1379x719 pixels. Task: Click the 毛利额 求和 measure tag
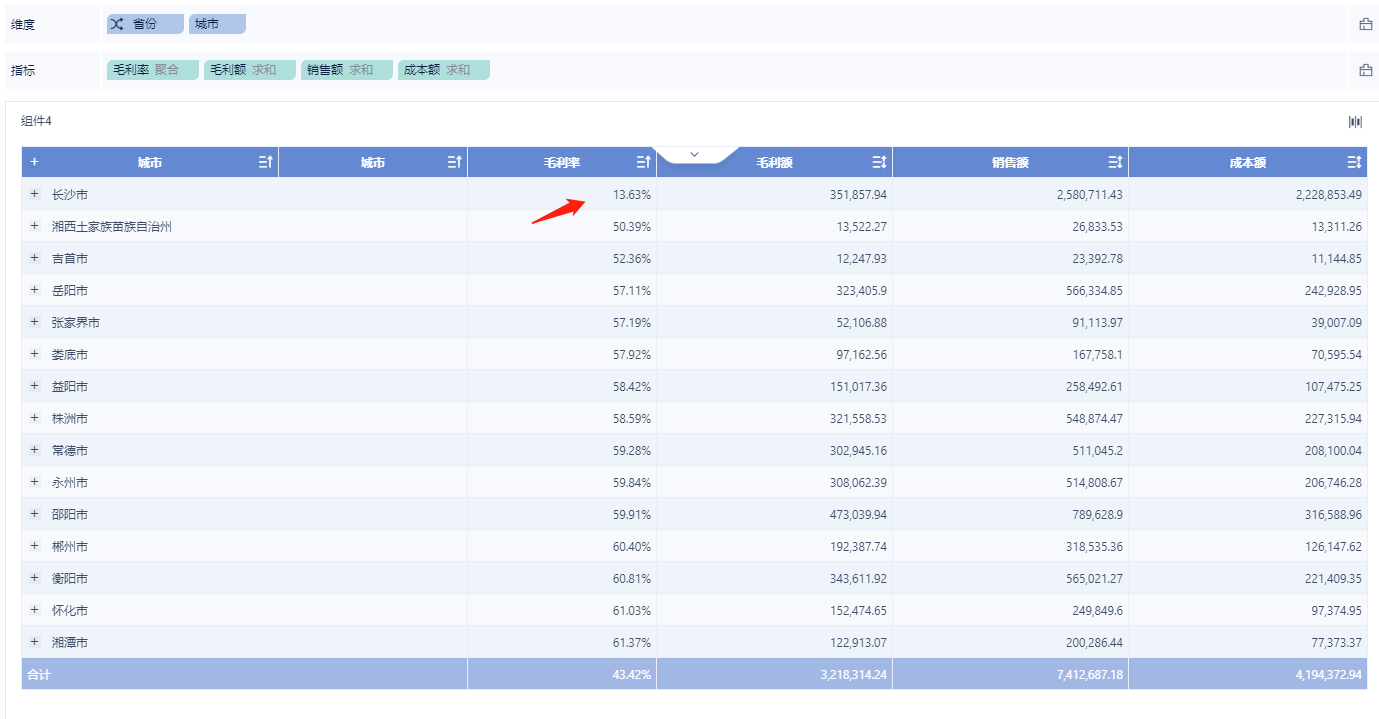[x=249, y=70]
